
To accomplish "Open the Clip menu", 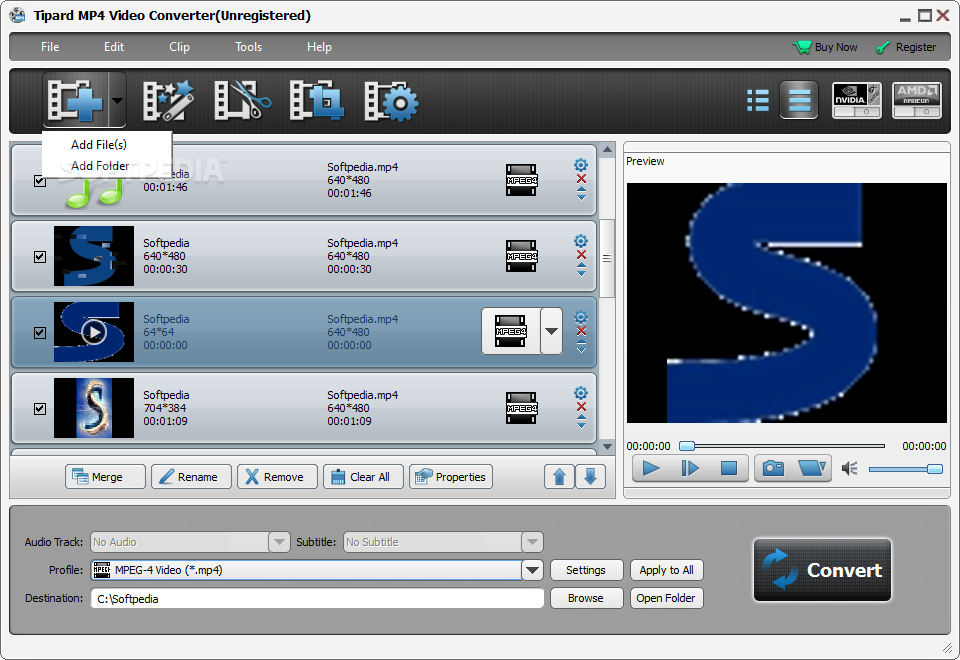I will [179, 47].
